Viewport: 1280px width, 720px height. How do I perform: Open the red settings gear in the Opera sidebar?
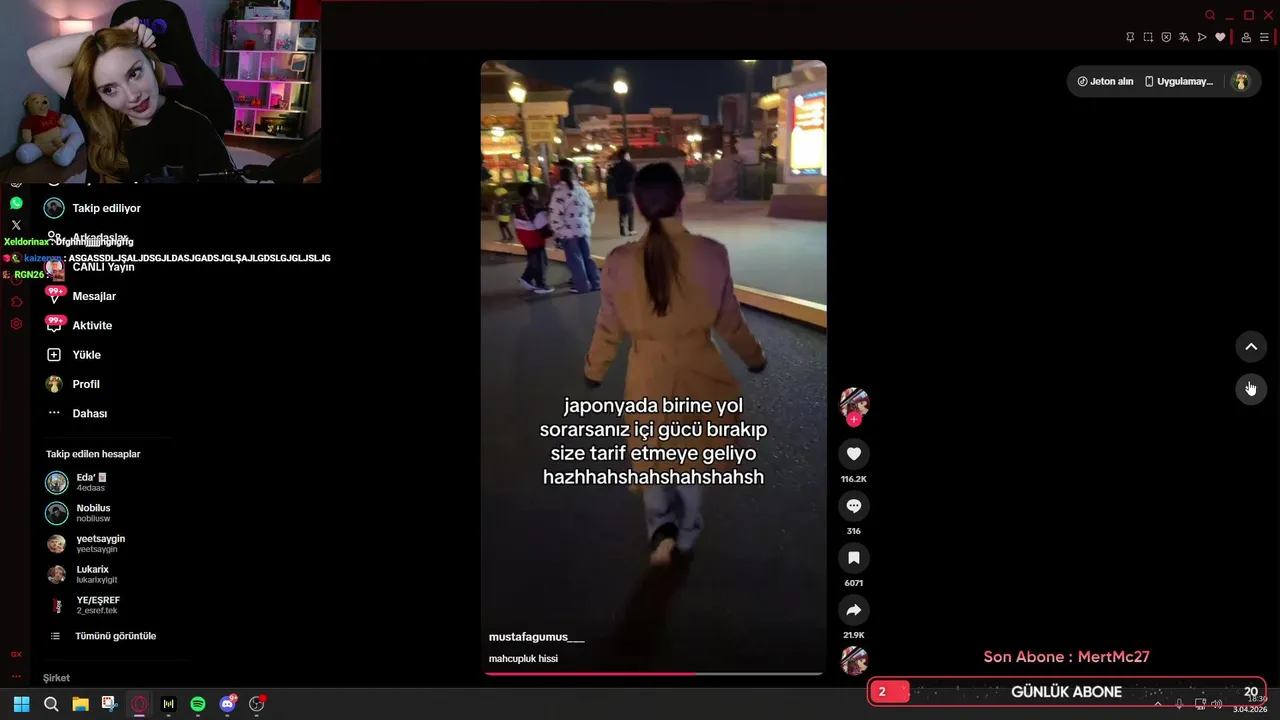[x=16, y=324]
